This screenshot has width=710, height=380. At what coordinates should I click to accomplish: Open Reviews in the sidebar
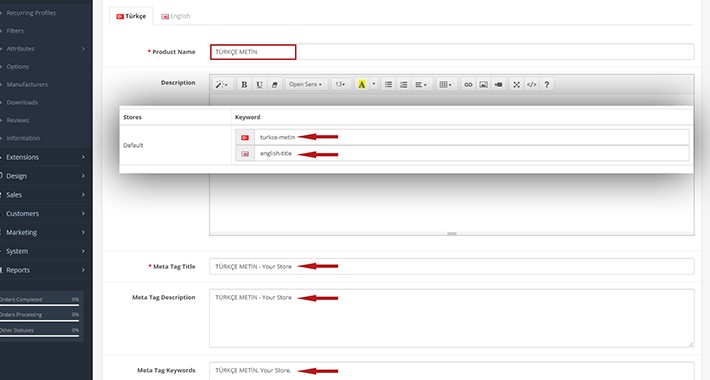pyautogui.click(x=18, y=120)
